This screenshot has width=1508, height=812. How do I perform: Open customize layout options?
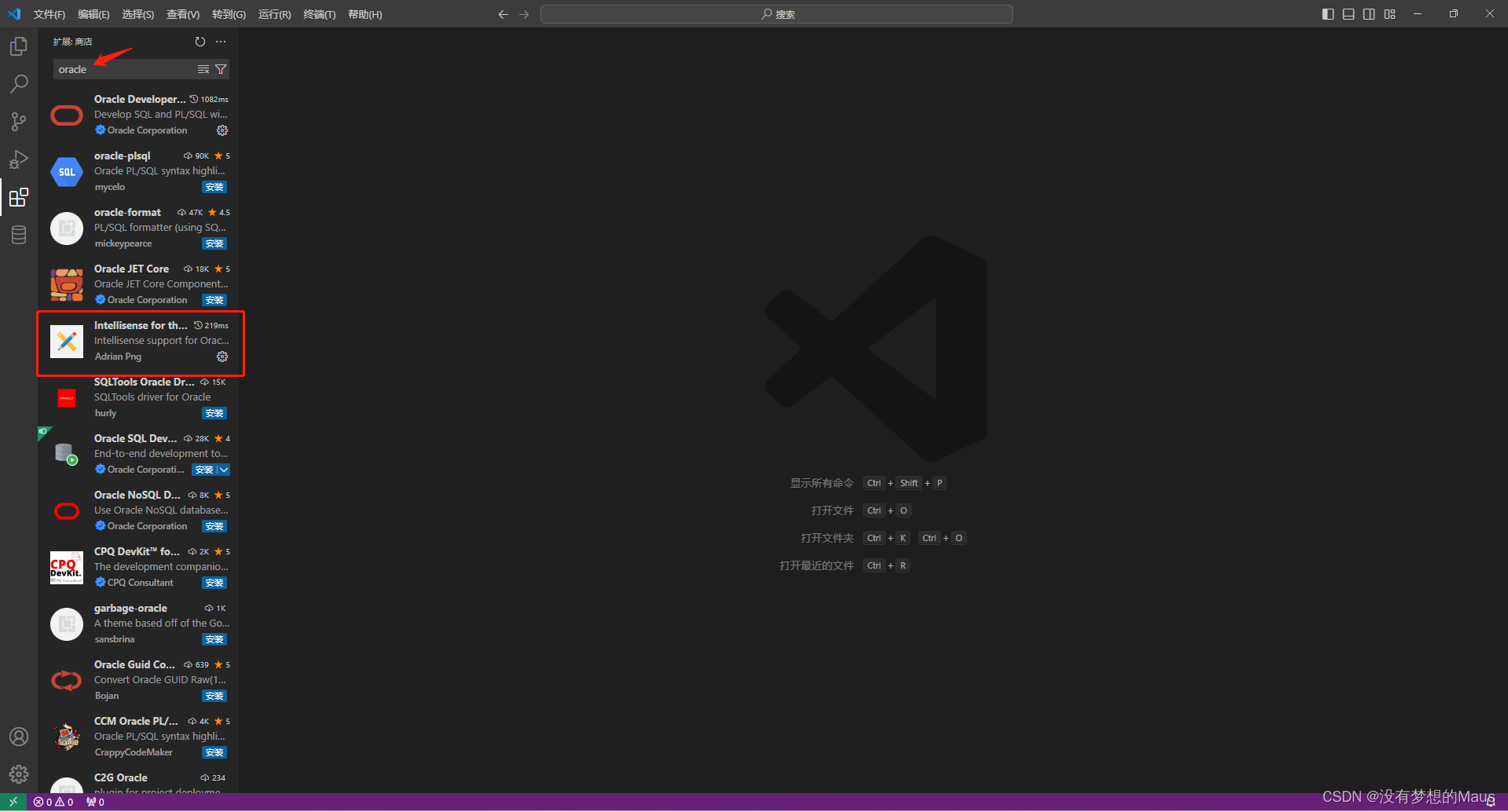(x=1390, y=14)
